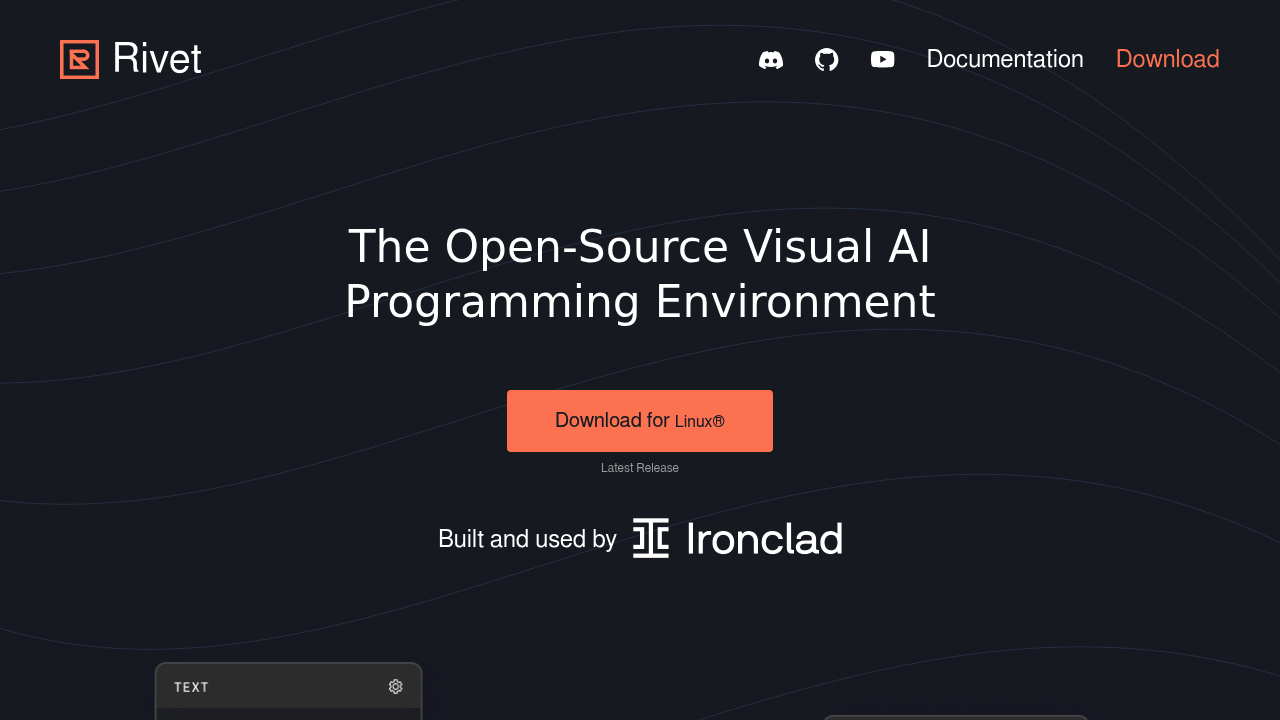Click the Ironclad wordmark

765,539
